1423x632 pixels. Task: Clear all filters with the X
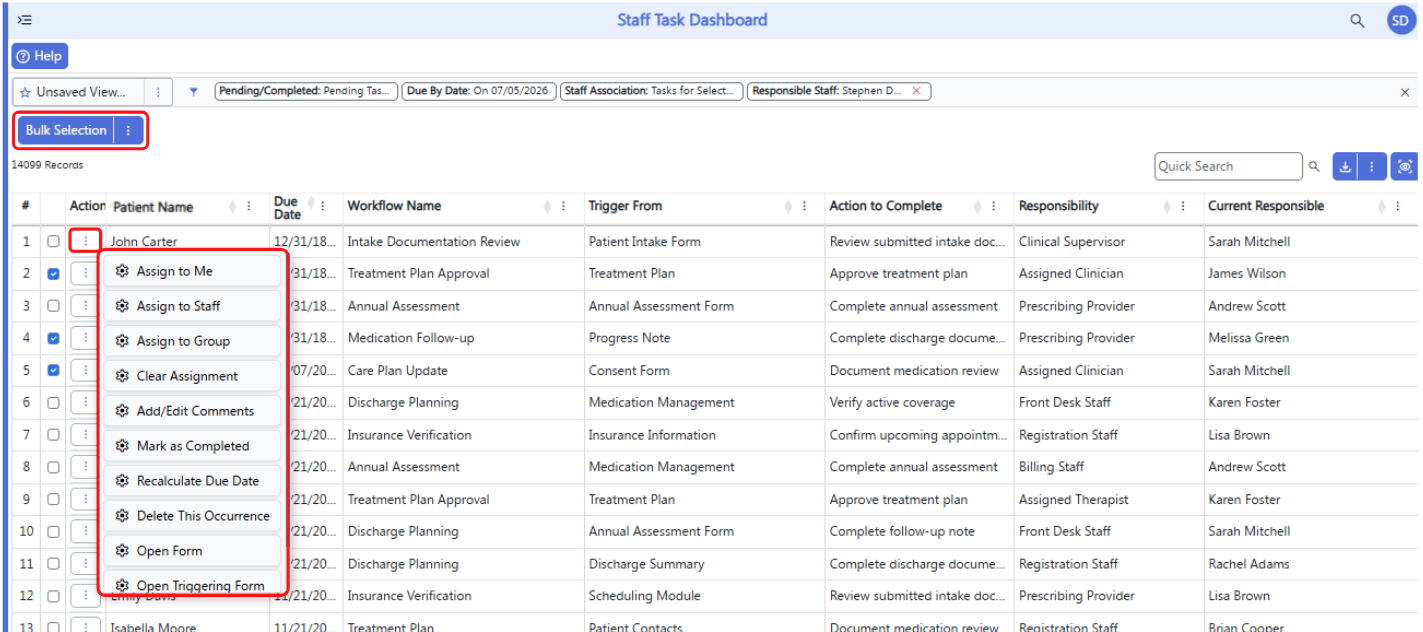point(1405,92)
